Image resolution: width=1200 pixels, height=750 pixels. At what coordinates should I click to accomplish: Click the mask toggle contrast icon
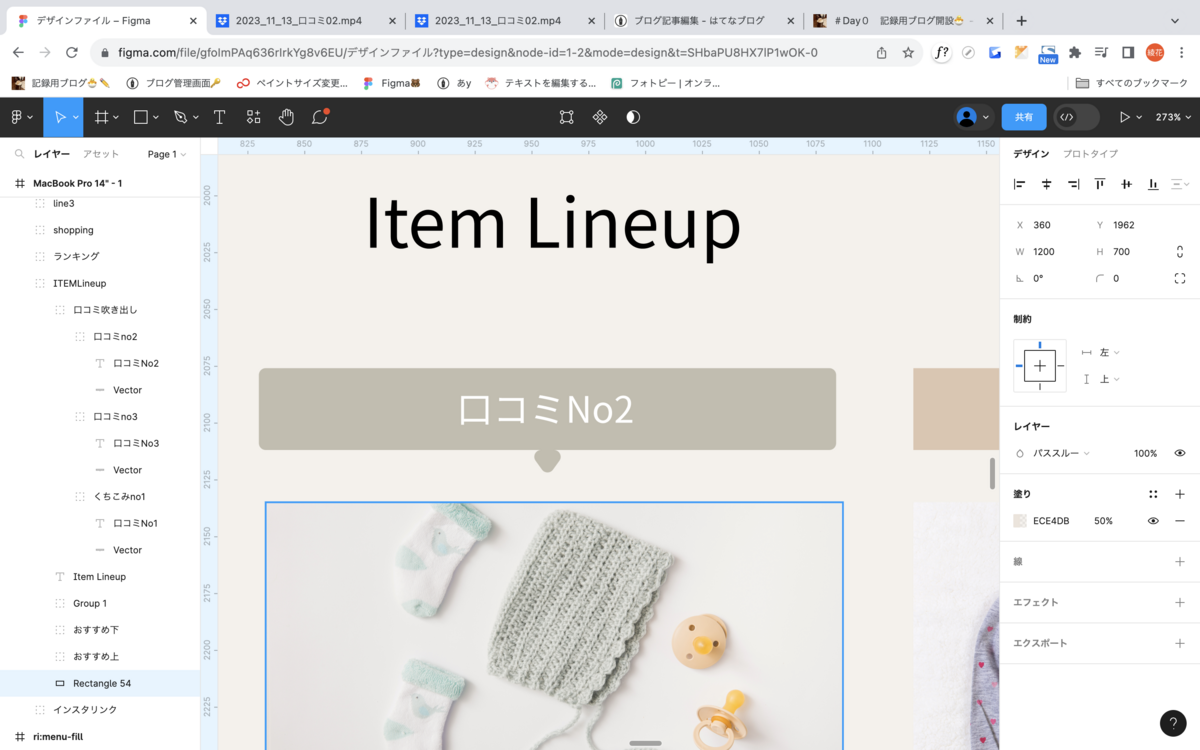click(x=633, y=117)
